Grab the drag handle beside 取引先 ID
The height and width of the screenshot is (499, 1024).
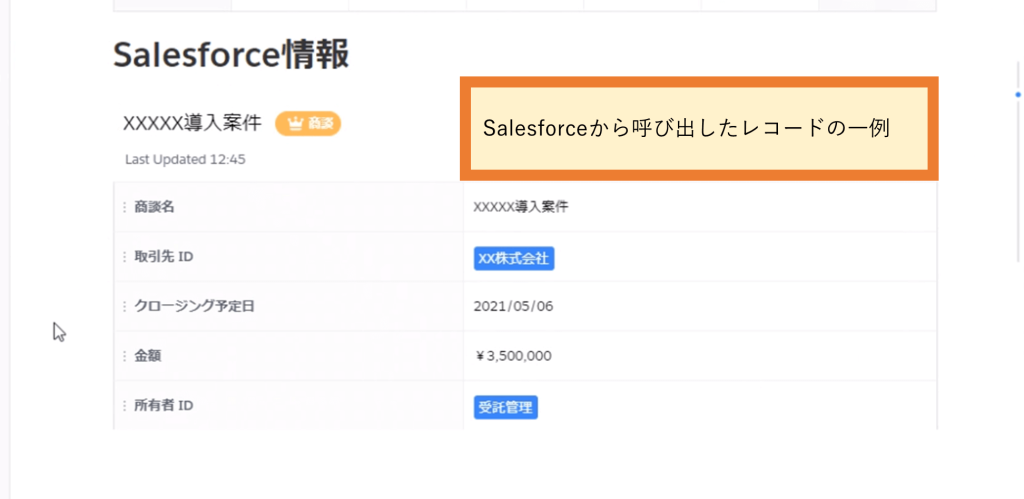click(x=124, y=257)
